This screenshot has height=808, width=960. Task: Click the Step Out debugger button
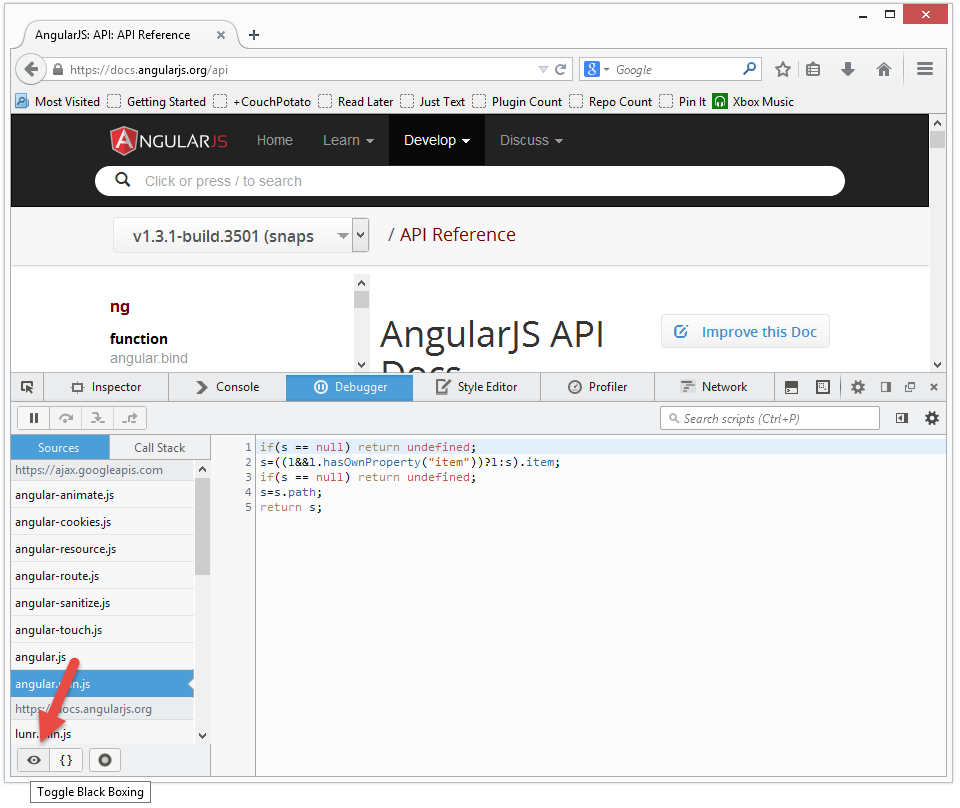(x=130, y=418)
